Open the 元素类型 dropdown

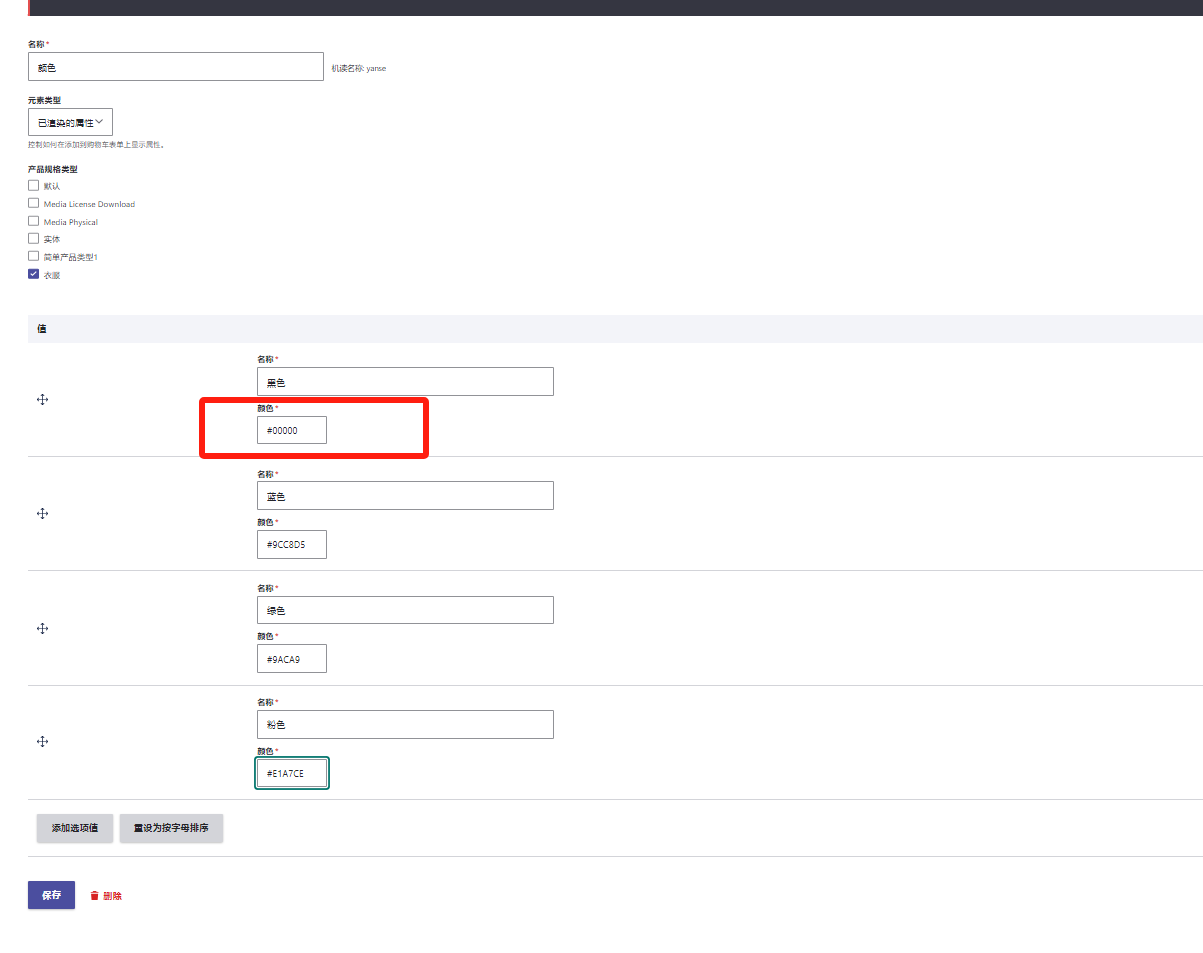click(x=70, y=122)
